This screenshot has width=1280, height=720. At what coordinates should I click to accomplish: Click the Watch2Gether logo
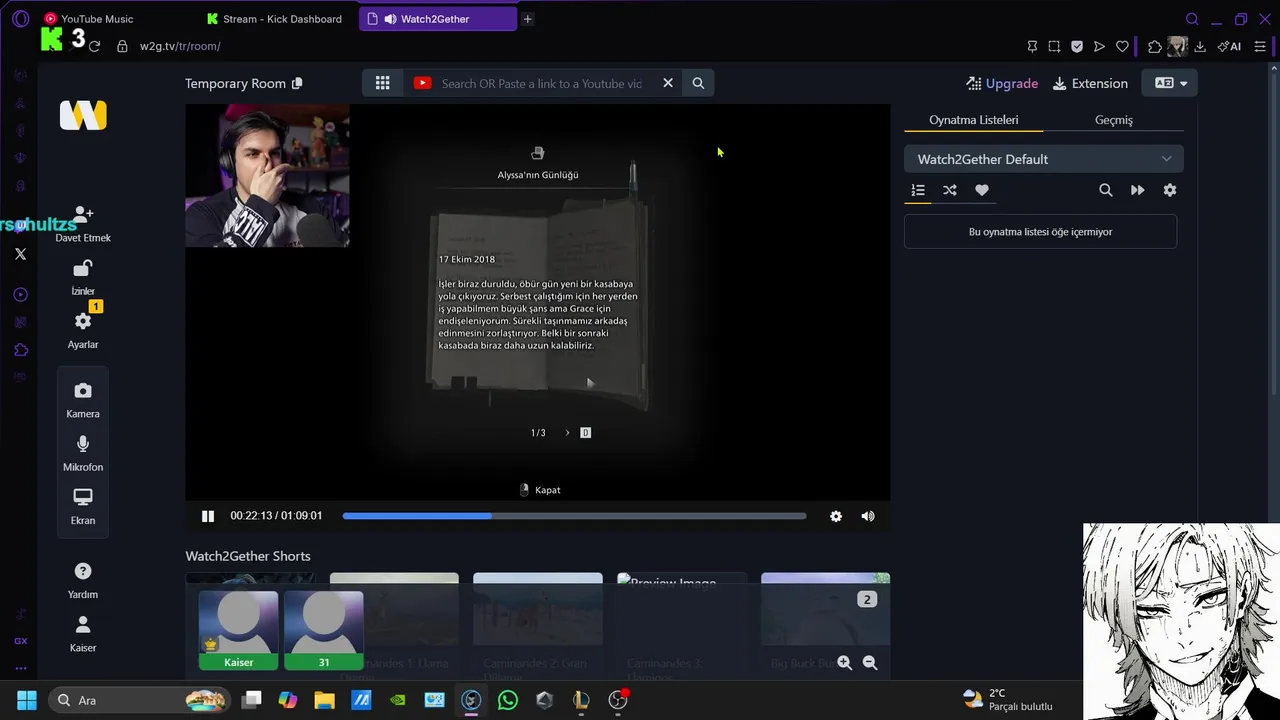83,115
